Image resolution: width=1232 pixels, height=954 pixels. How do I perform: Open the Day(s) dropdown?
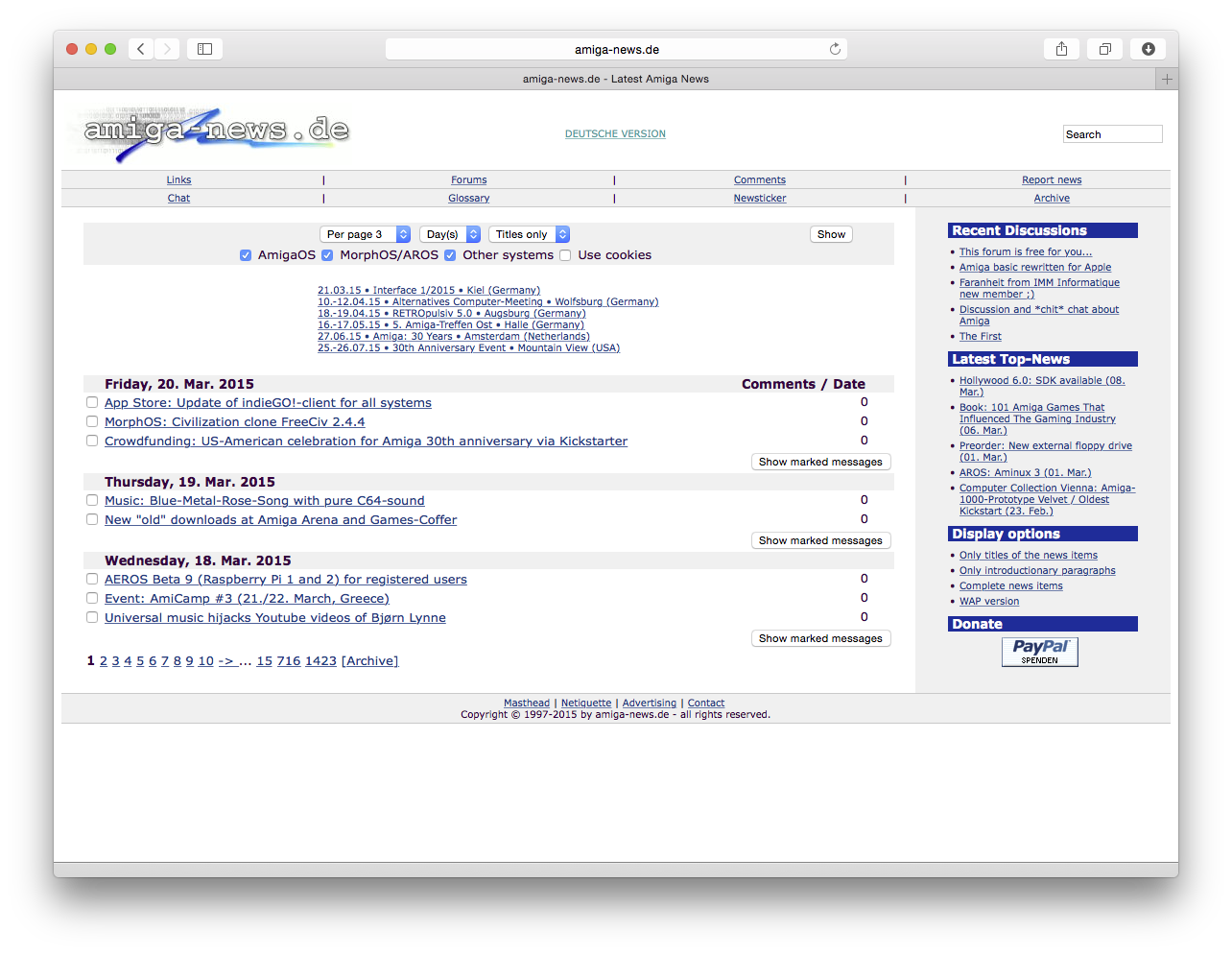(450, 234)
